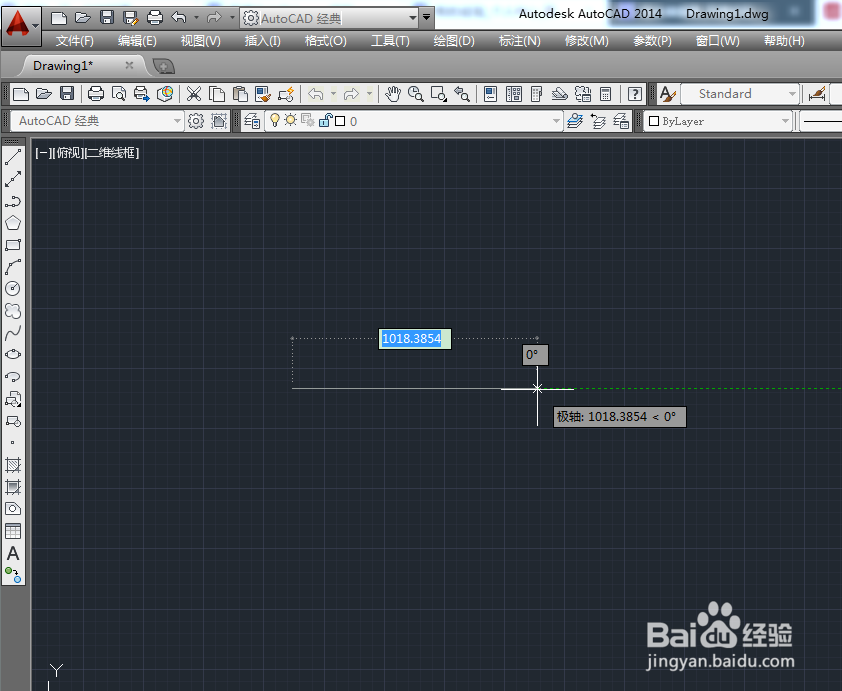
Task: Open the application menu dropdown arrow
Action: point(35,25)
